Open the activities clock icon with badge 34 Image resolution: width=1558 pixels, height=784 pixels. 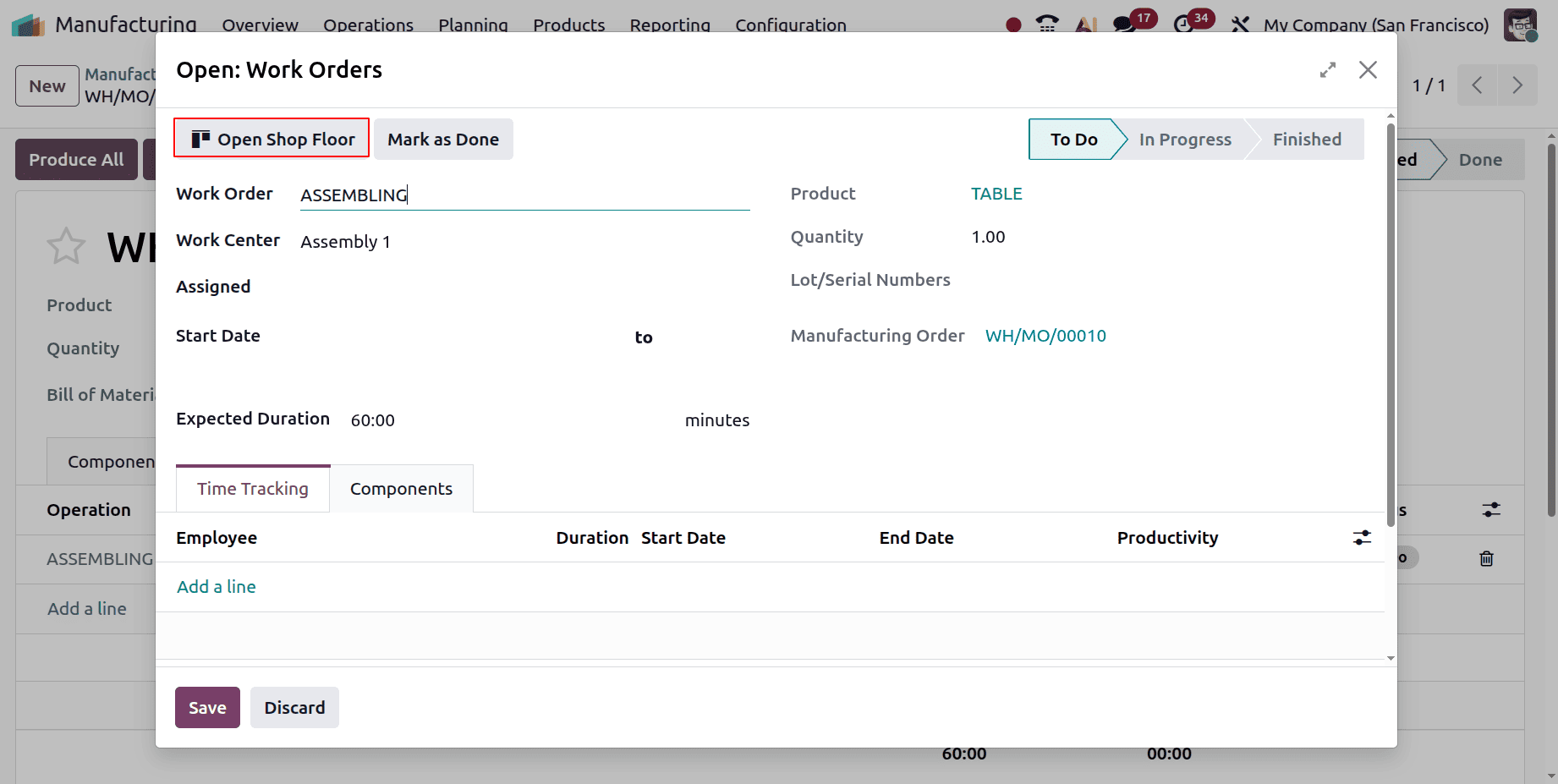(x=1184, y=25)
